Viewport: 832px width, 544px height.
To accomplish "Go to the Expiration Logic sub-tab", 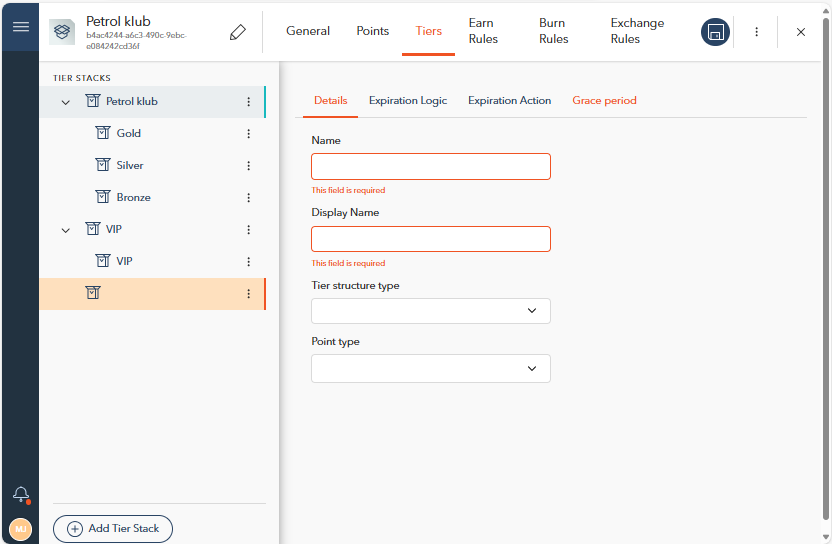I will point(408,101).
